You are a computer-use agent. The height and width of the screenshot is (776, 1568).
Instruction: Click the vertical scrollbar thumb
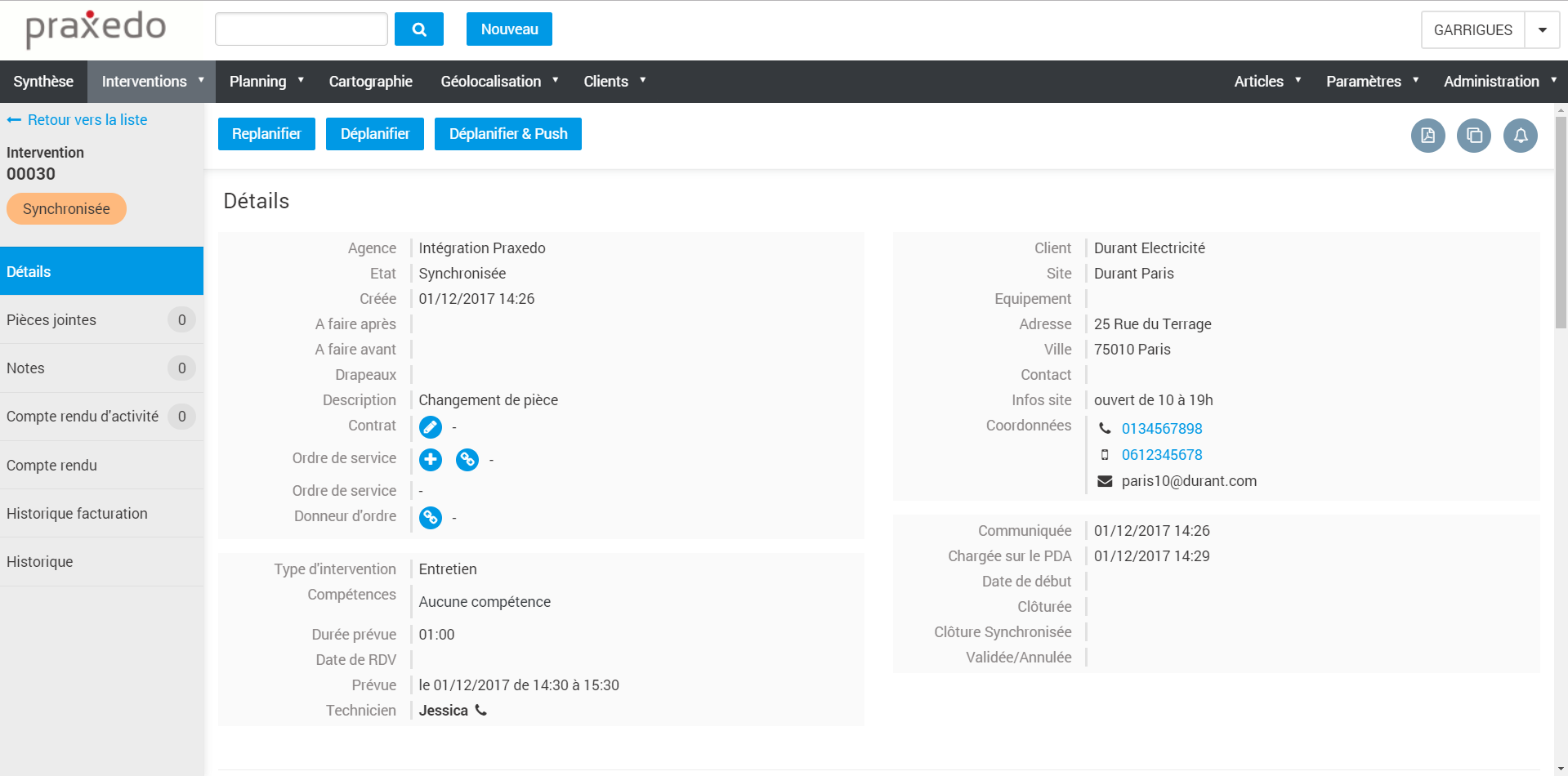[1561, 222]
